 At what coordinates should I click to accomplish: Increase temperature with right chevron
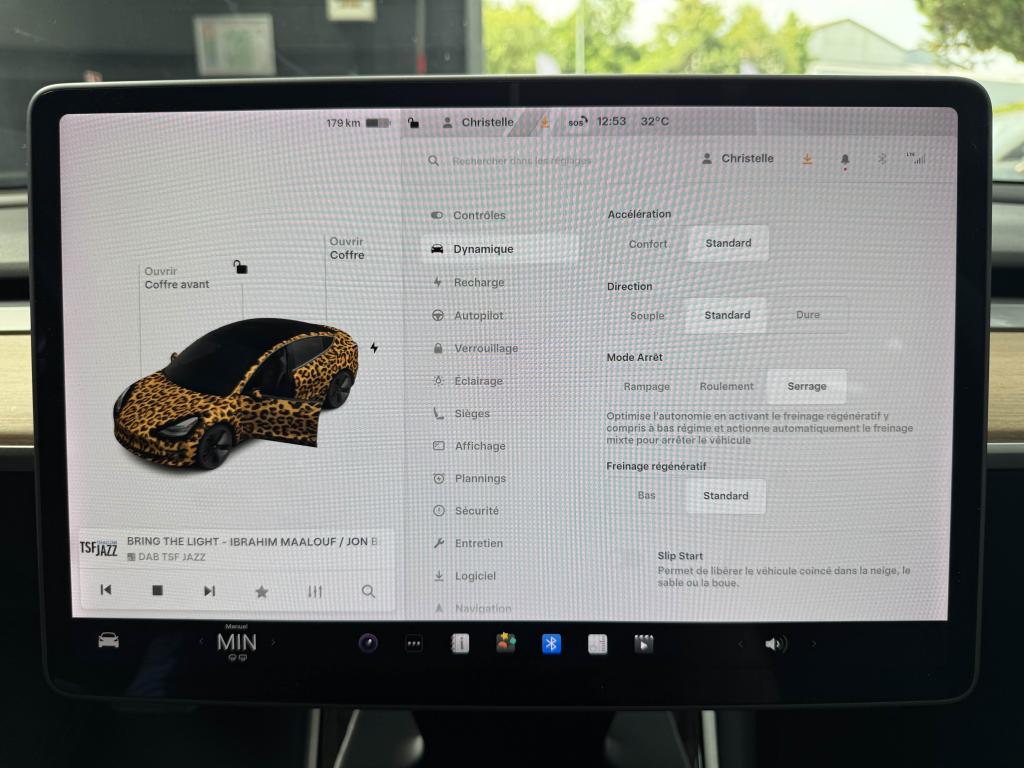(273, 643)
